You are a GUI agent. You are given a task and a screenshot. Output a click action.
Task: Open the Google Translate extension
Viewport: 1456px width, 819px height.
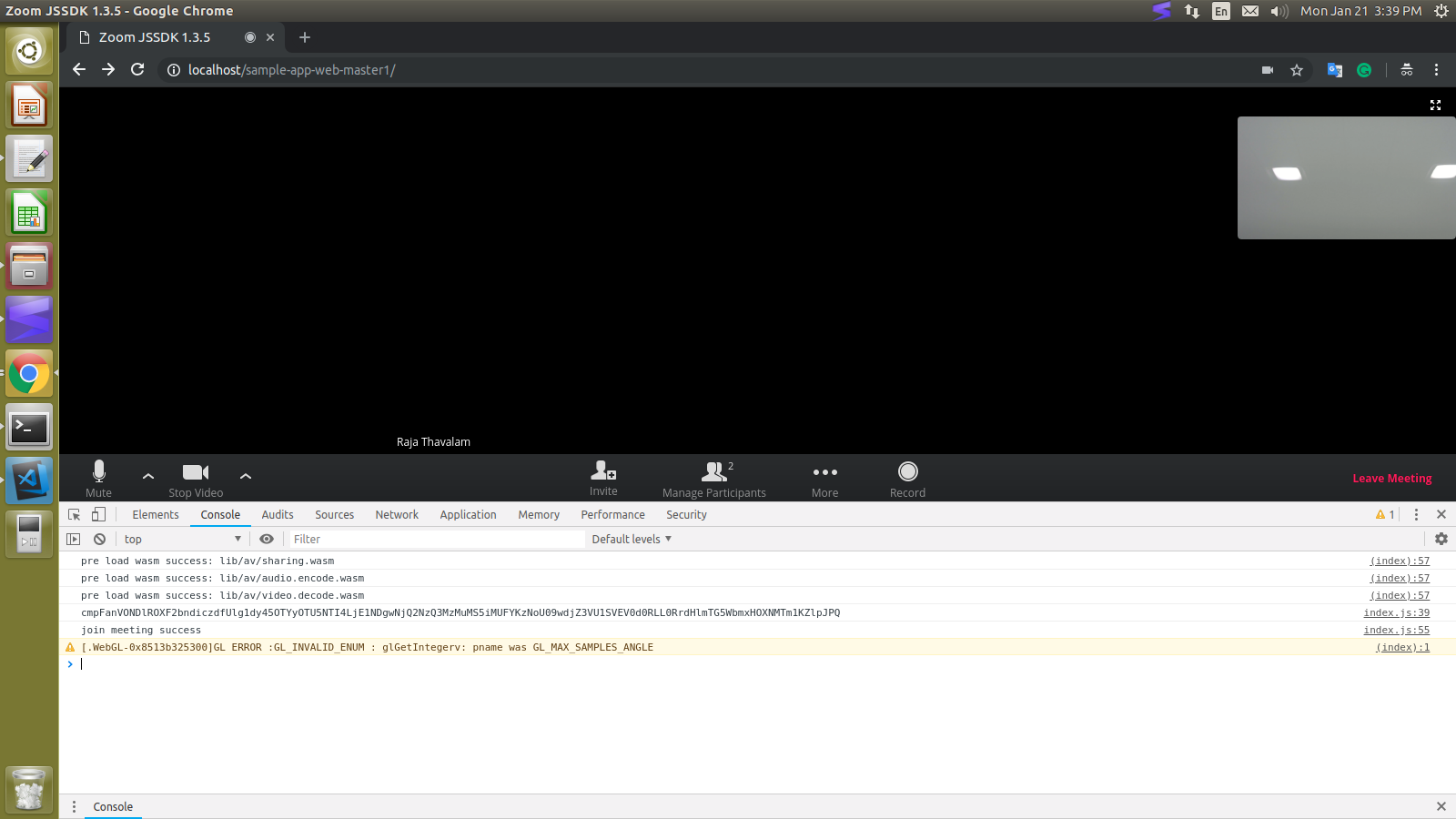(x=1335, y=70)
